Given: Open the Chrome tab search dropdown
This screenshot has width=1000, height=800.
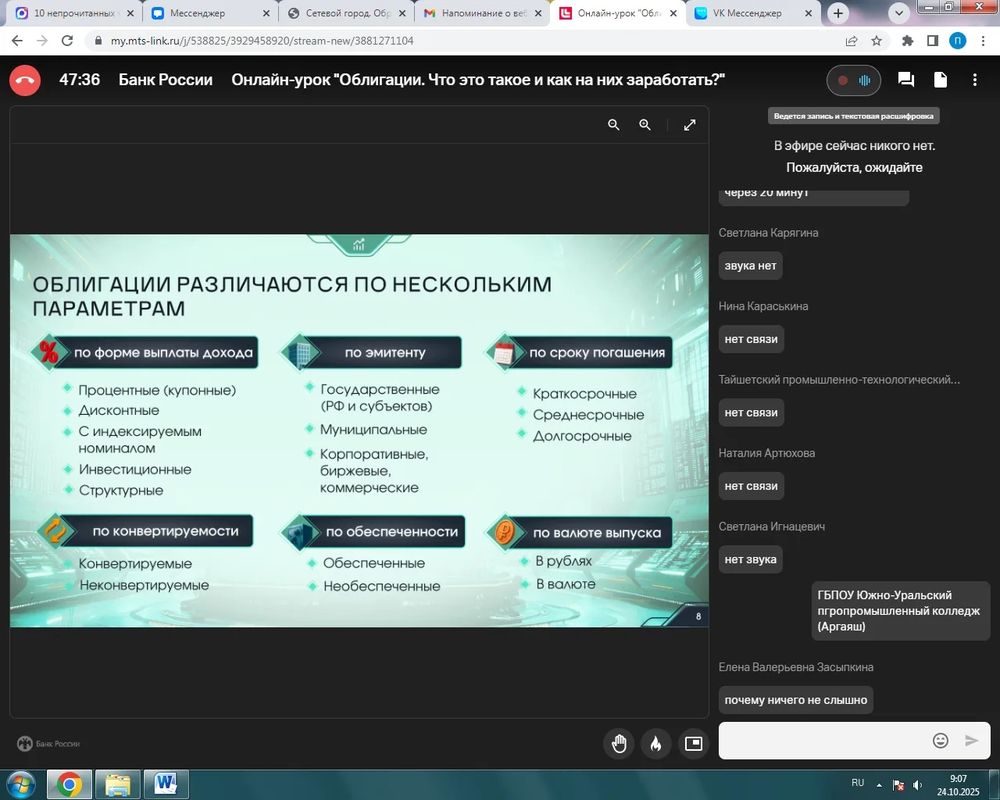Looking at the screenshot, I should [898, 13].
